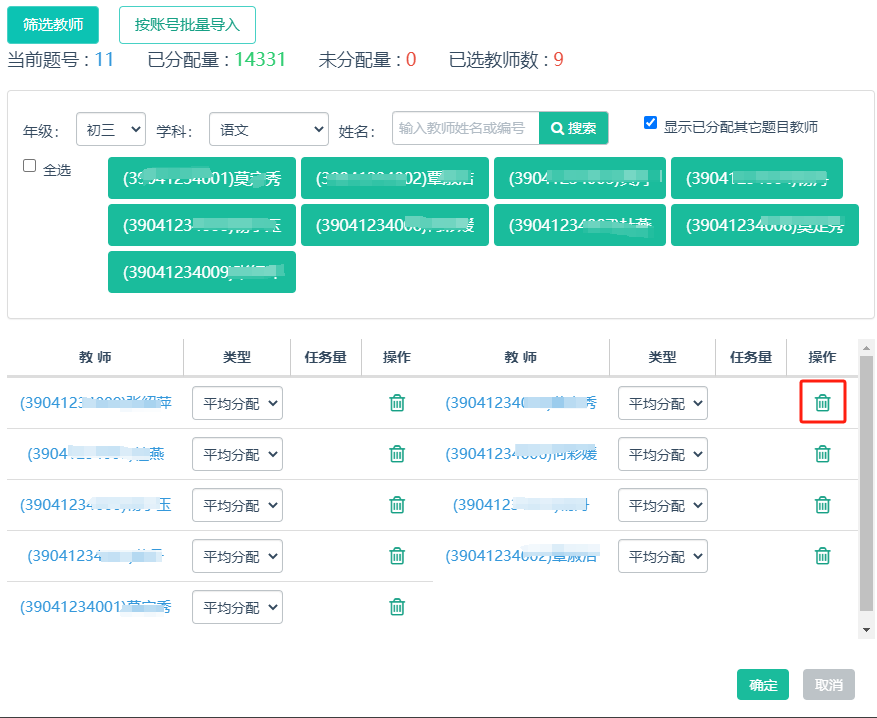Uncheck 显示已分配其它题目教师
The height and width of the screenshot is (718, 877).
click(x=650, y=122)
